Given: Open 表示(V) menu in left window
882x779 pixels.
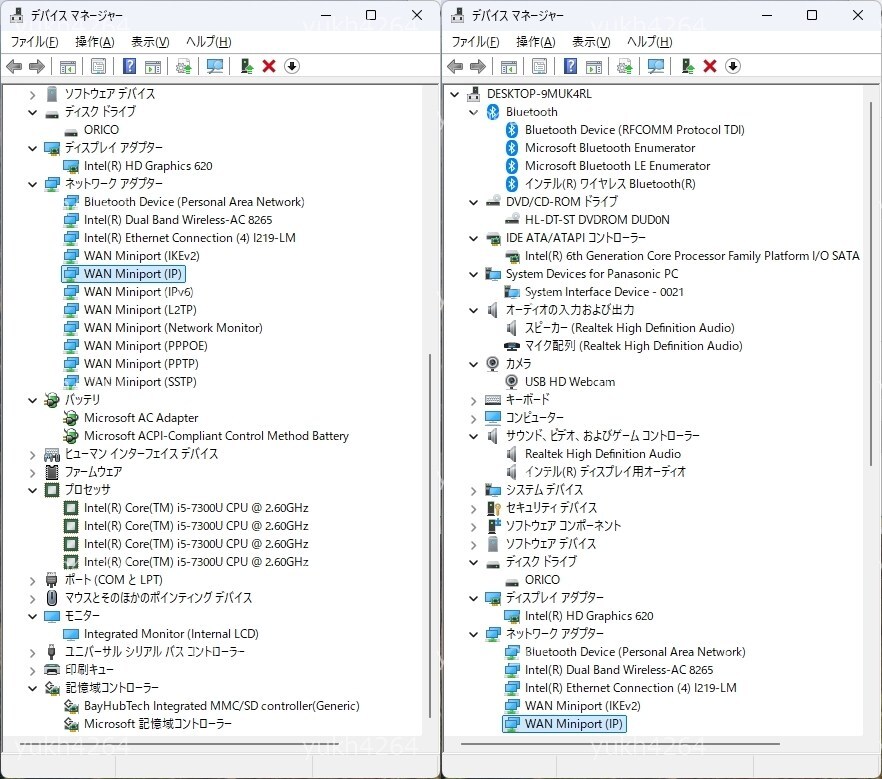Looking at the screenshot, I should pyautogui.click(x=150, y=42).
